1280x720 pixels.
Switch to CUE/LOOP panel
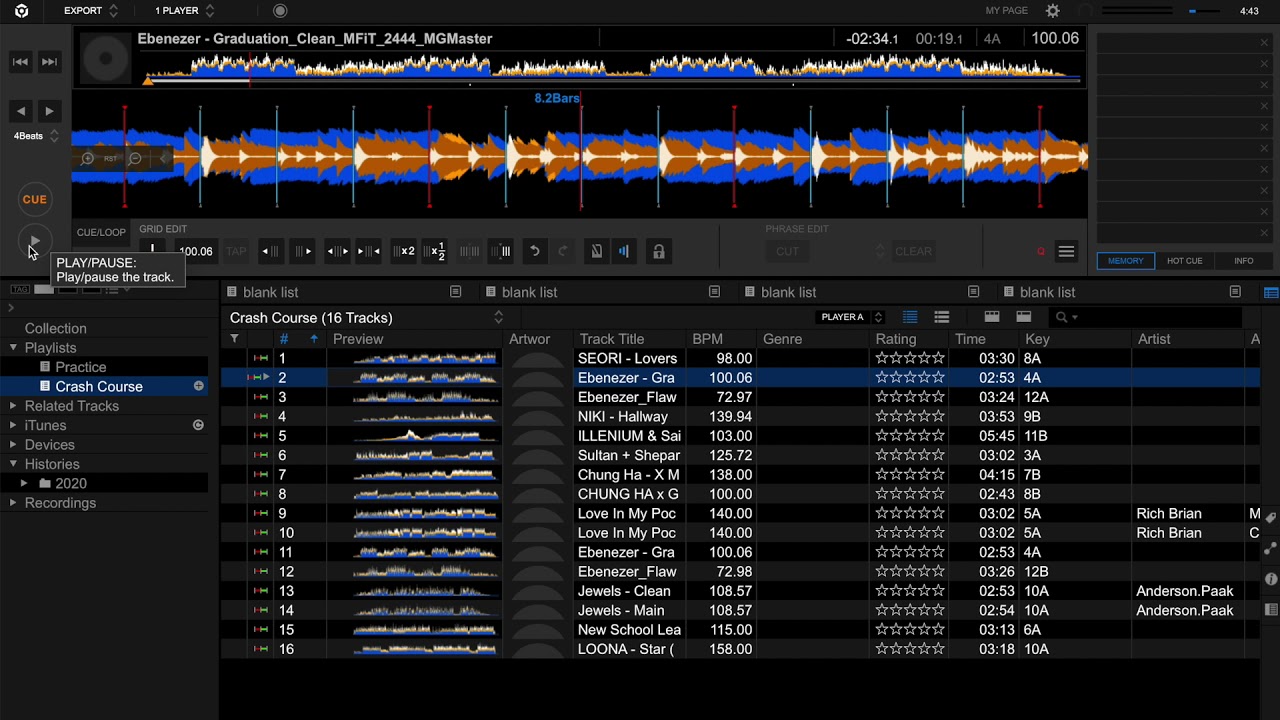101,232
